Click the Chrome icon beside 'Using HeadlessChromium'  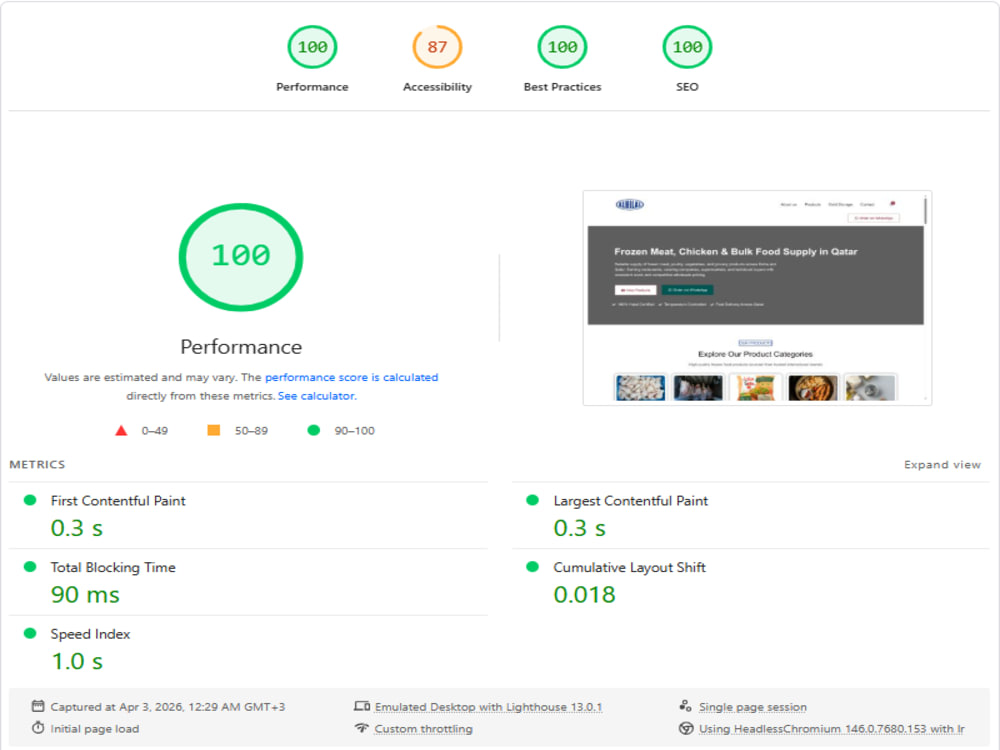click(686, 728)
